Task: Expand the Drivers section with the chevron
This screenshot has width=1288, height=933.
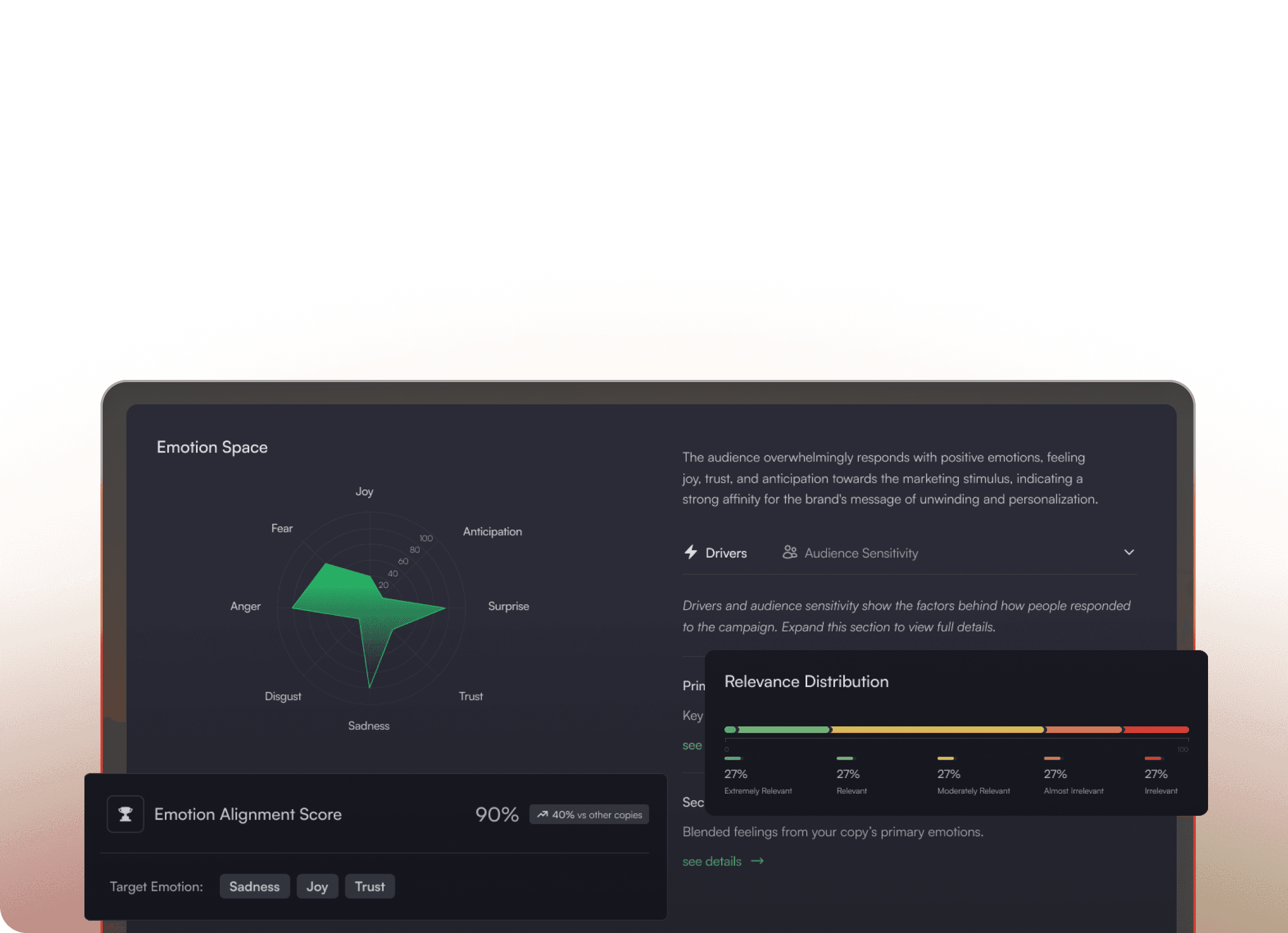Action: pyautogui.click(x=1129, y=552)
